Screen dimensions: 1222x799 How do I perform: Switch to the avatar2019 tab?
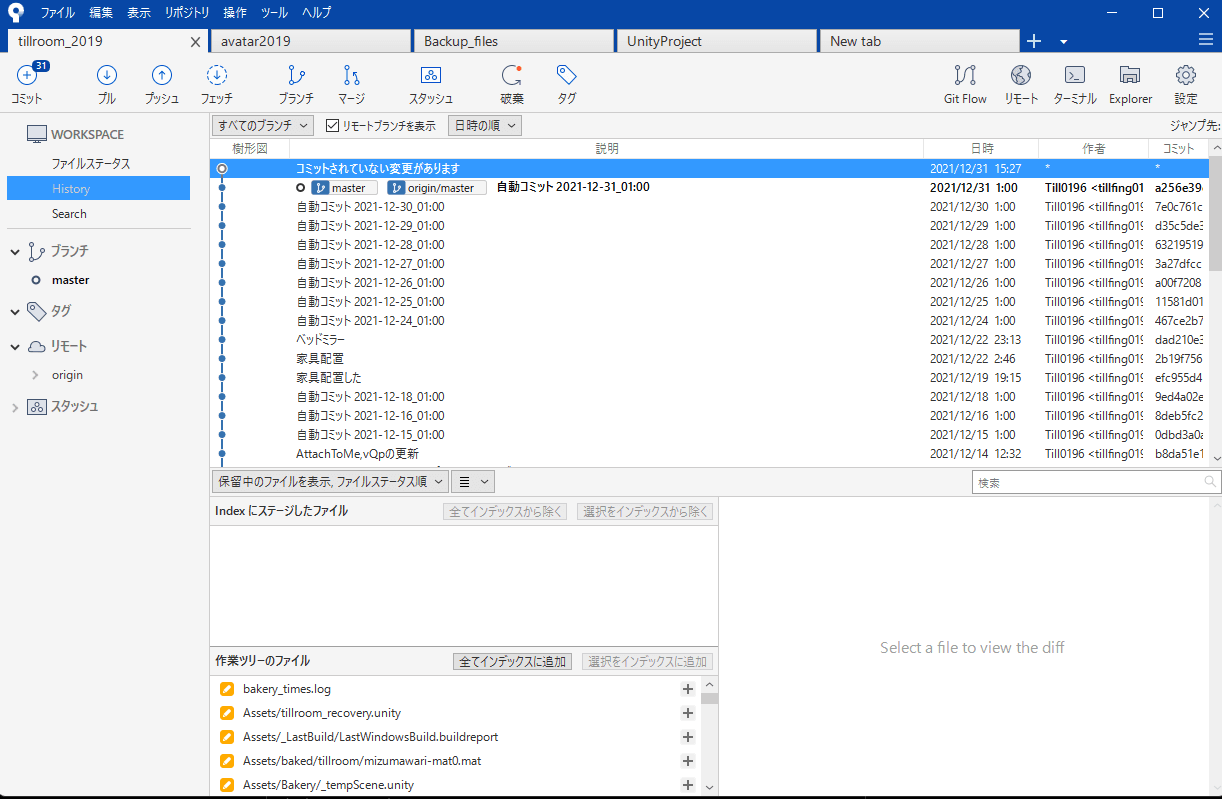(310, 41)
